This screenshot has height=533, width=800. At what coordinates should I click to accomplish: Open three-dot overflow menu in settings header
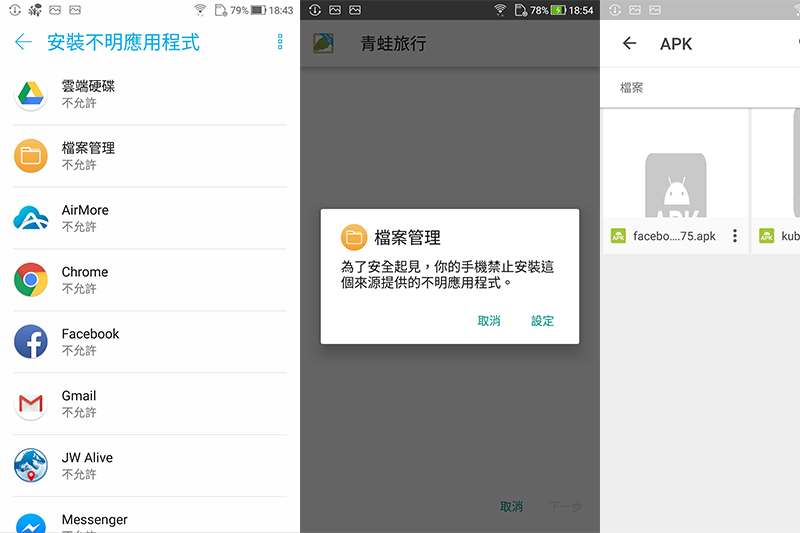click(280, 42)
